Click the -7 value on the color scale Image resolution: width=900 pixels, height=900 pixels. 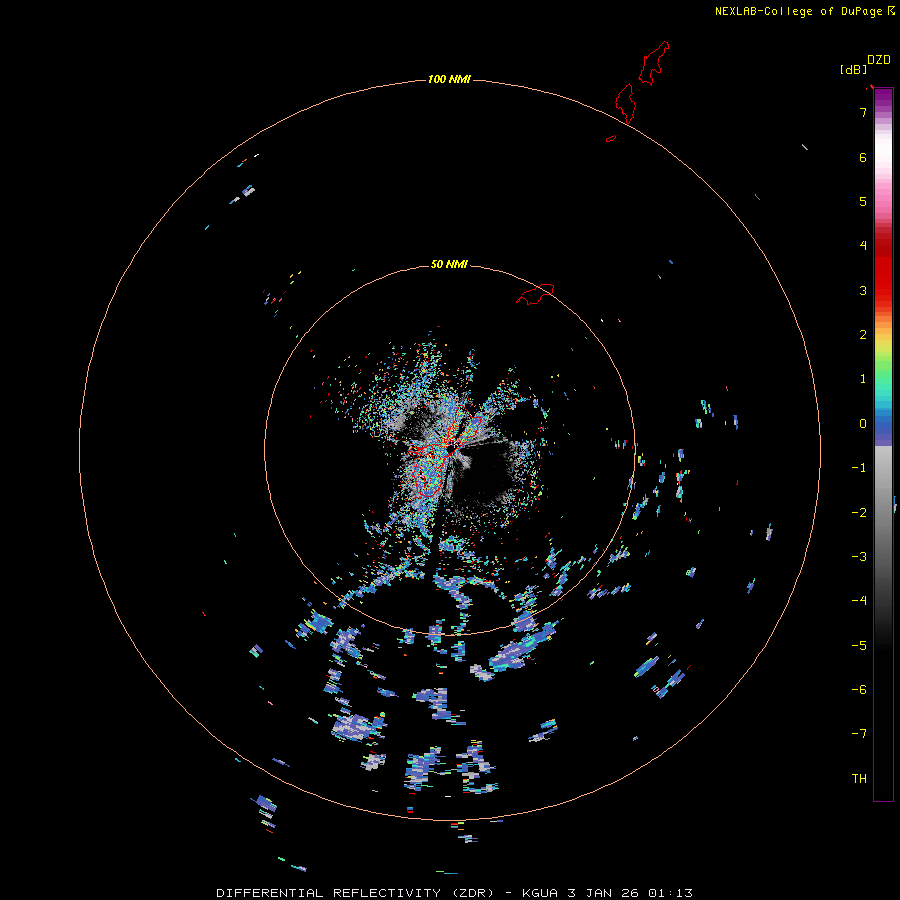point(859,734)
